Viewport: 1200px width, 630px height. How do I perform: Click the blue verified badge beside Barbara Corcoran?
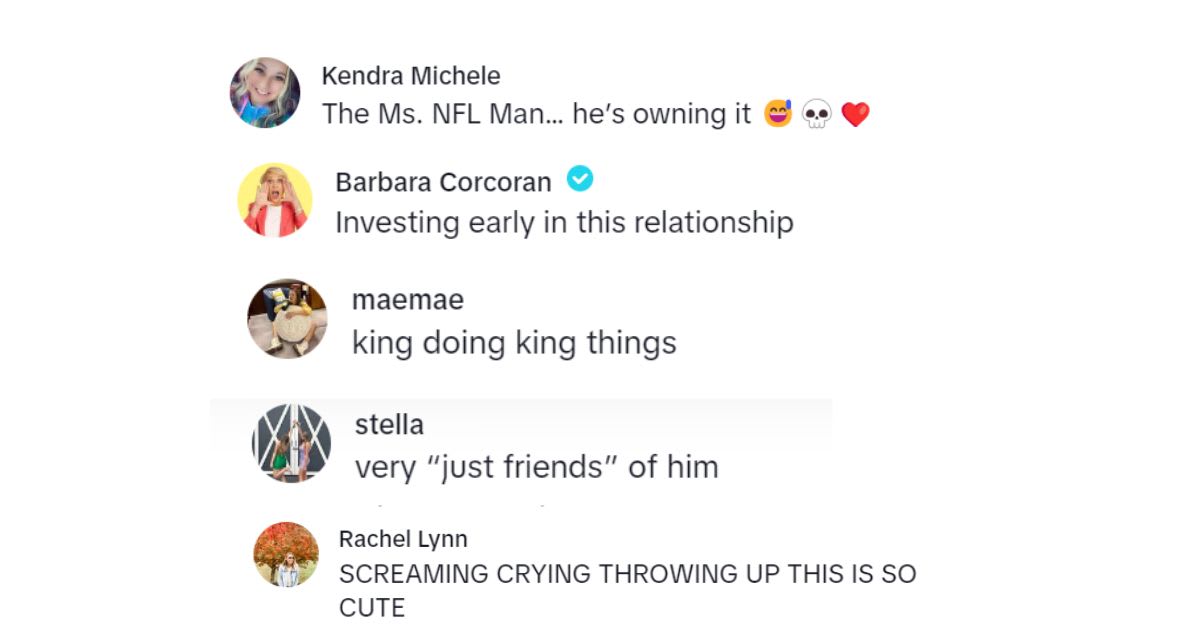click(x=580, y=180)
